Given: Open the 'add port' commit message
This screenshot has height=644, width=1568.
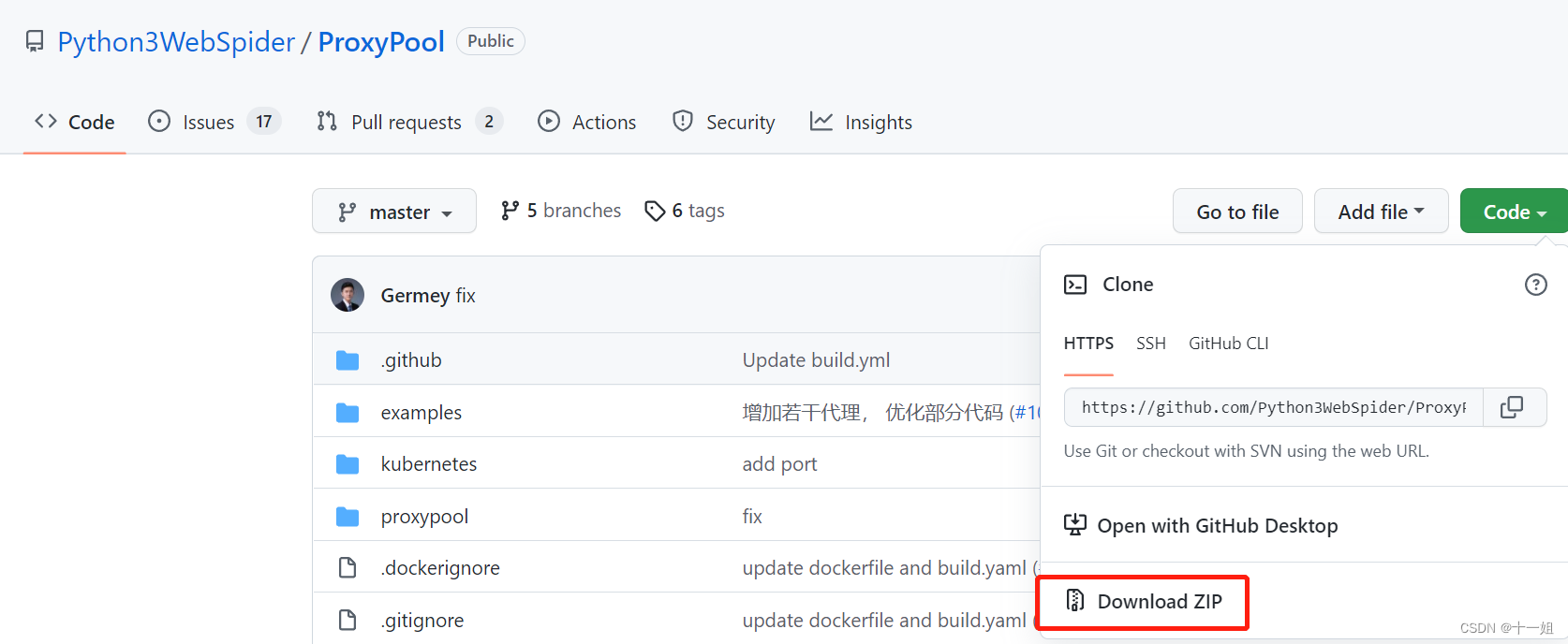Looking at the screenshot, I should coord(779,464).
